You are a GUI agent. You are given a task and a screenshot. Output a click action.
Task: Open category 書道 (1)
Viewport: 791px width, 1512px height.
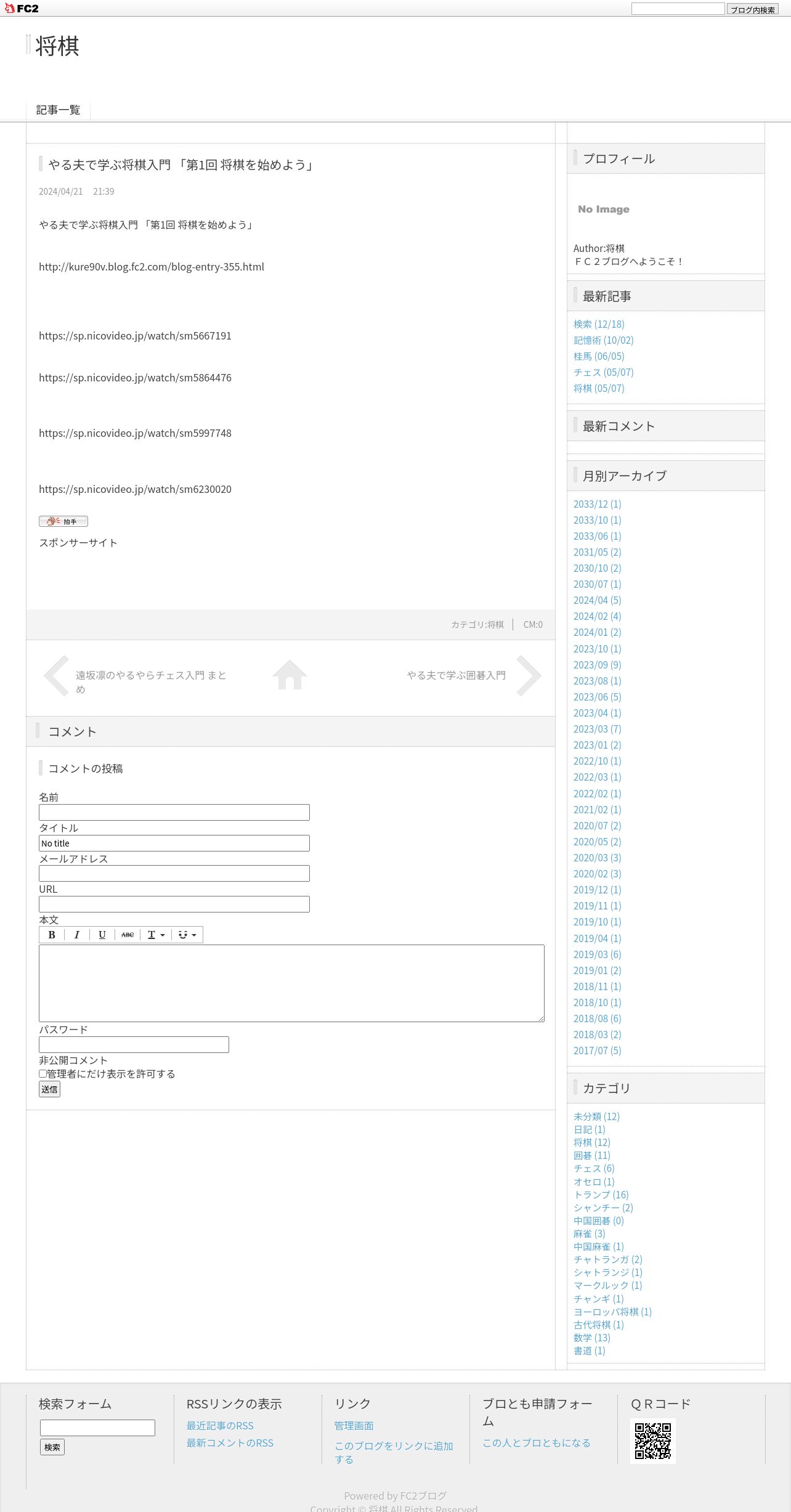pyautogui.click(x=590, y=1351)
